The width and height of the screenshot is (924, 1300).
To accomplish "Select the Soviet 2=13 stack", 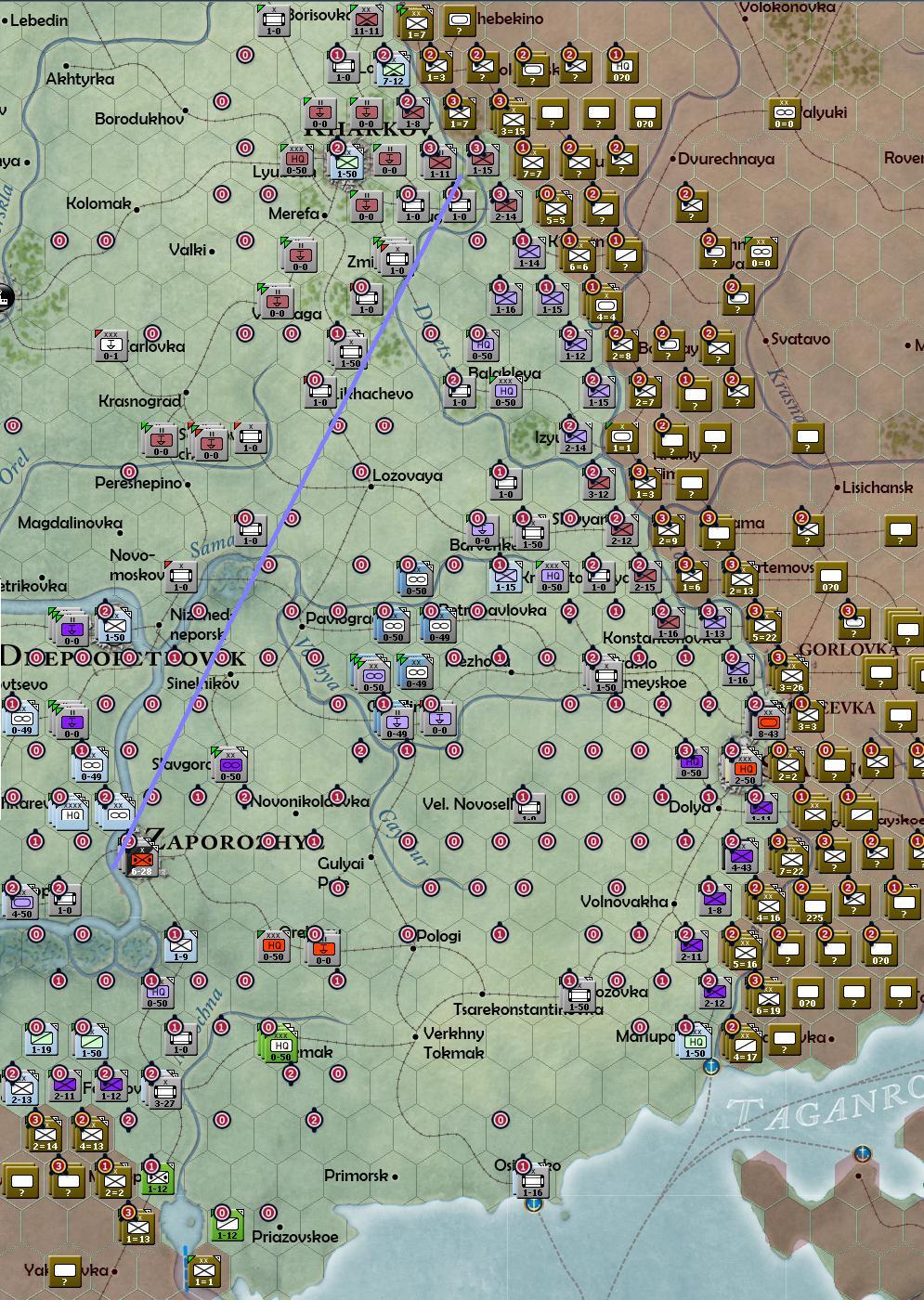I will point(741,581).
